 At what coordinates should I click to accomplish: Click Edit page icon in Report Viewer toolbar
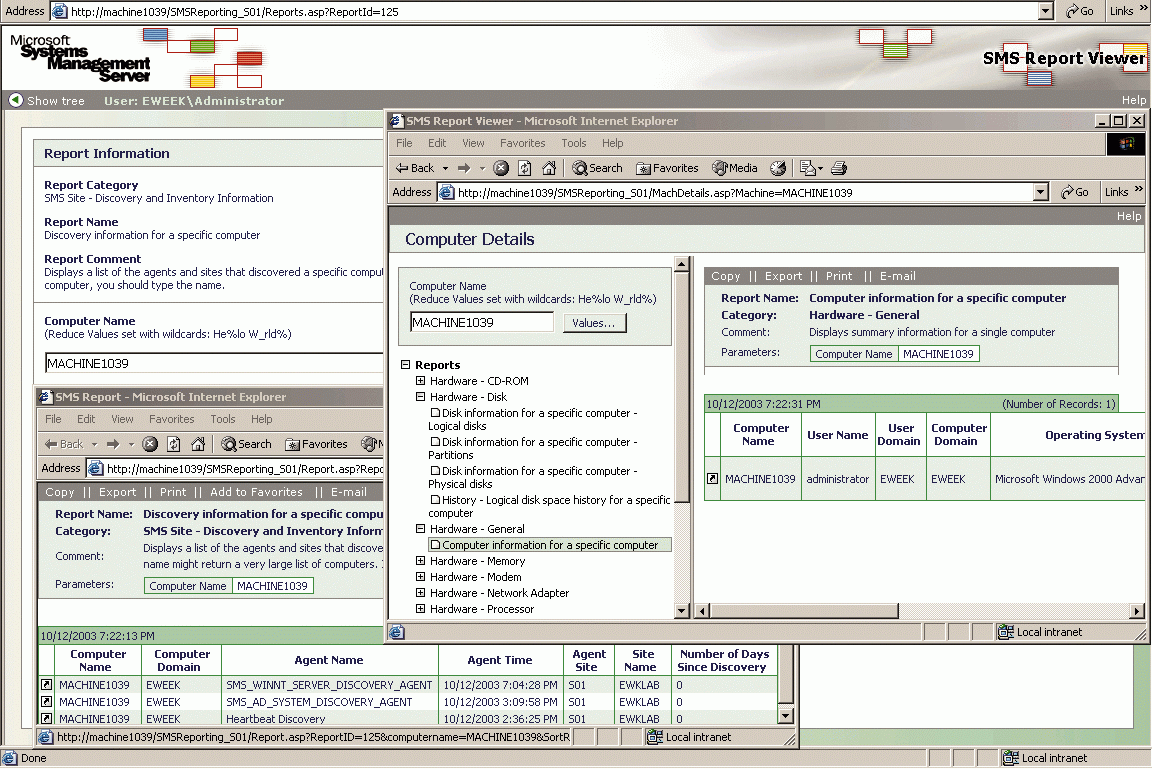click(807, 168)
